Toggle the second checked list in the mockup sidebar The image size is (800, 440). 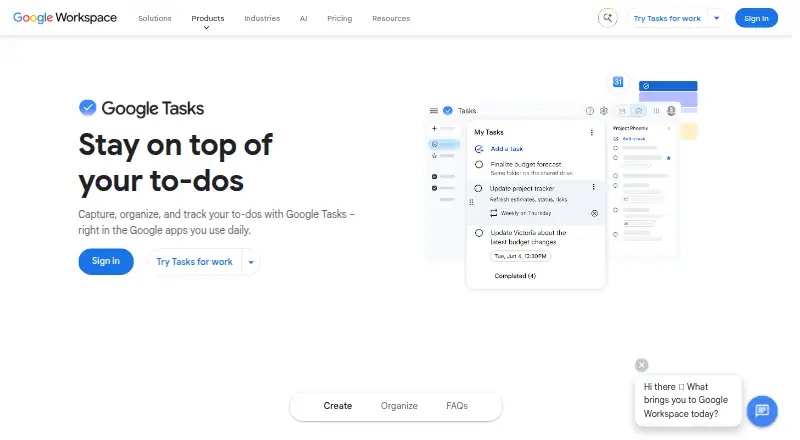click(x=434, y=188)
